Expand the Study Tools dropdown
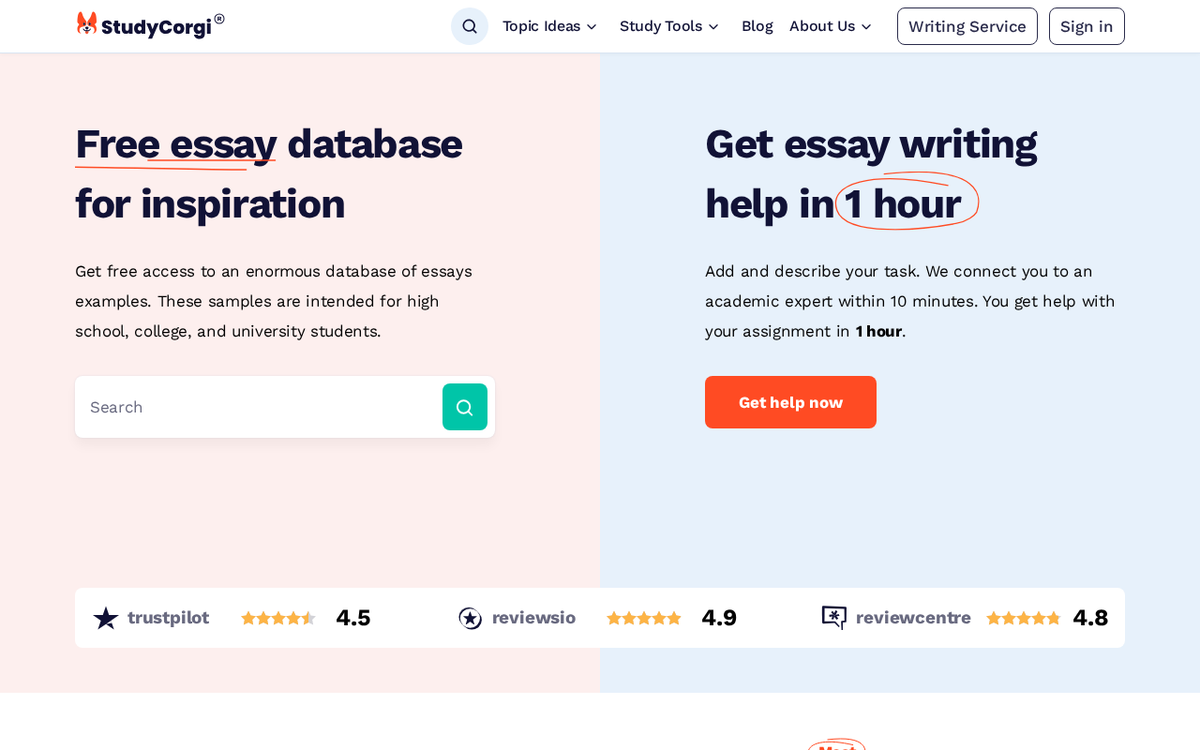Viewport: 1200px width, 750px height. coord(669,26)
